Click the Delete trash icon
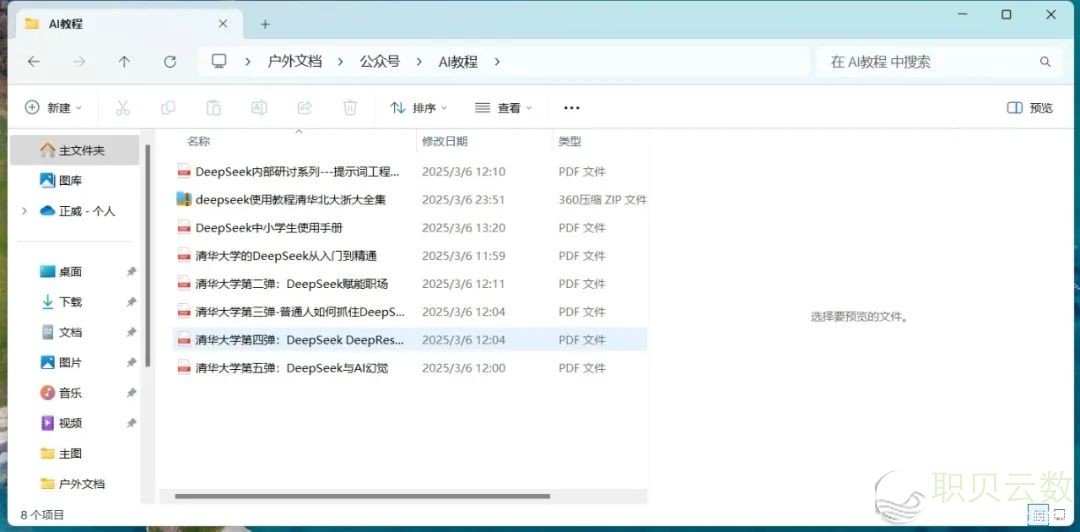The width and height of the screenshot is (1080, 532). pos(350,108)
